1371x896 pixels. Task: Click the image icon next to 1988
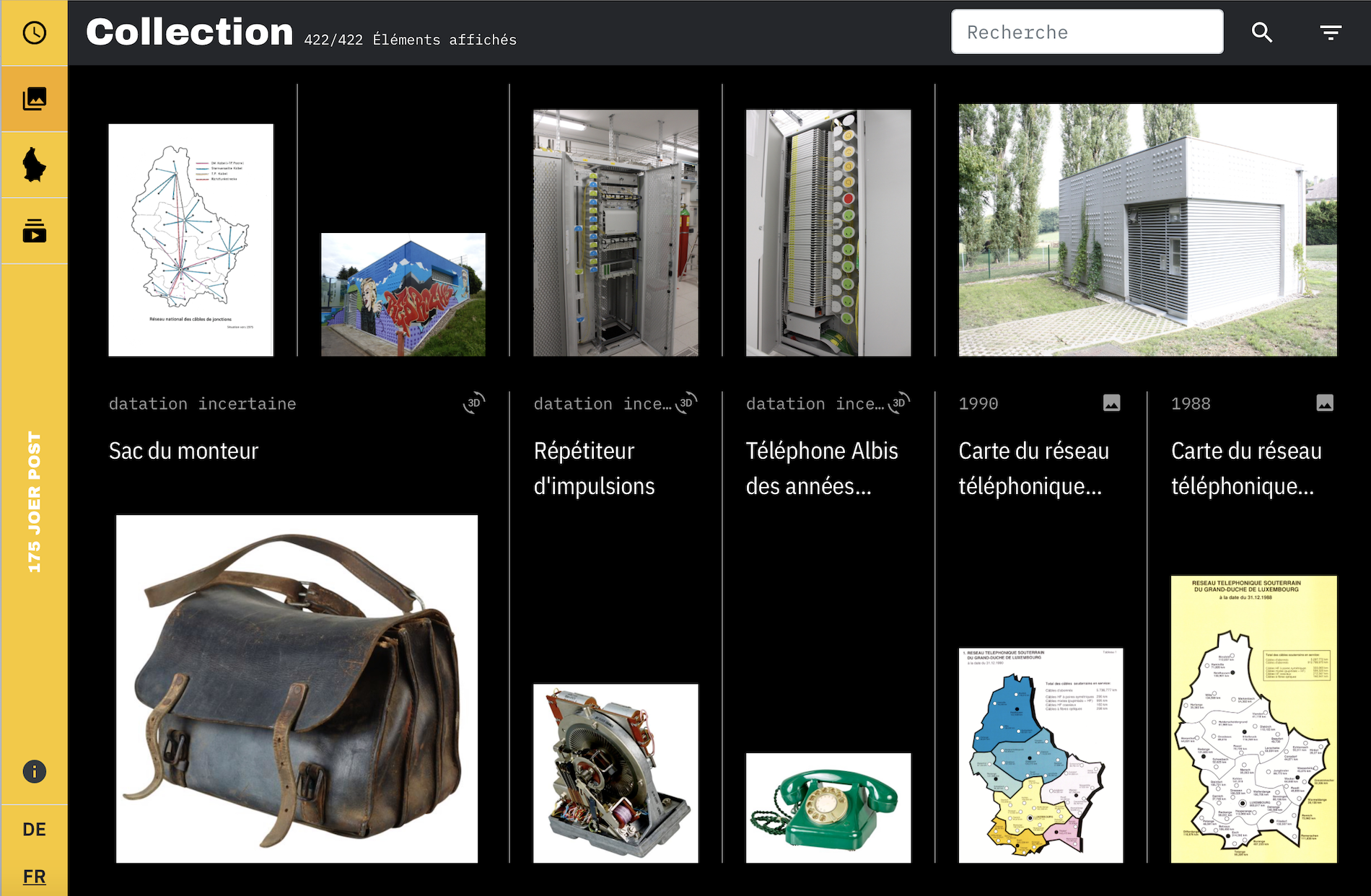pos(1324,403)
